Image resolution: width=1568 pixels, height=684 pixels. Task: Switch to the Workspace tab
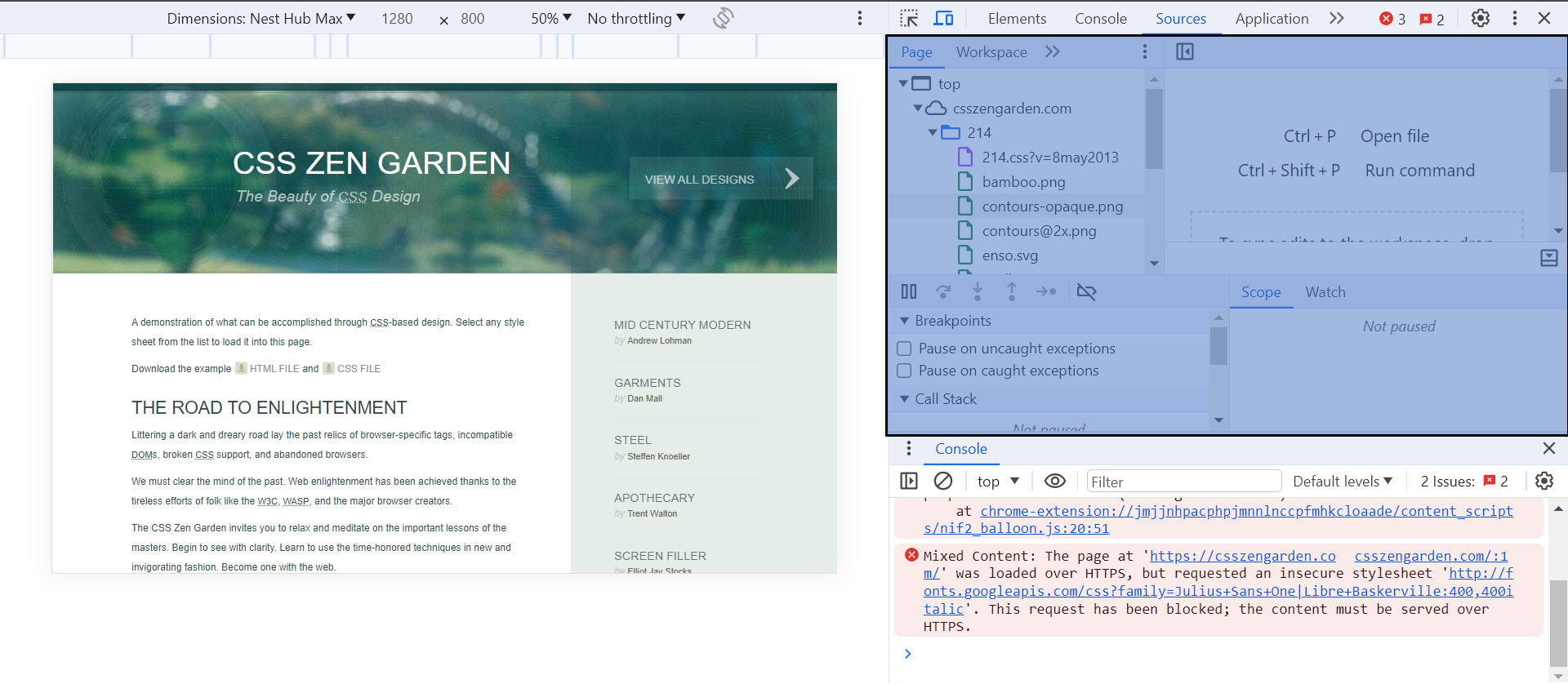(x=991, y=51)
